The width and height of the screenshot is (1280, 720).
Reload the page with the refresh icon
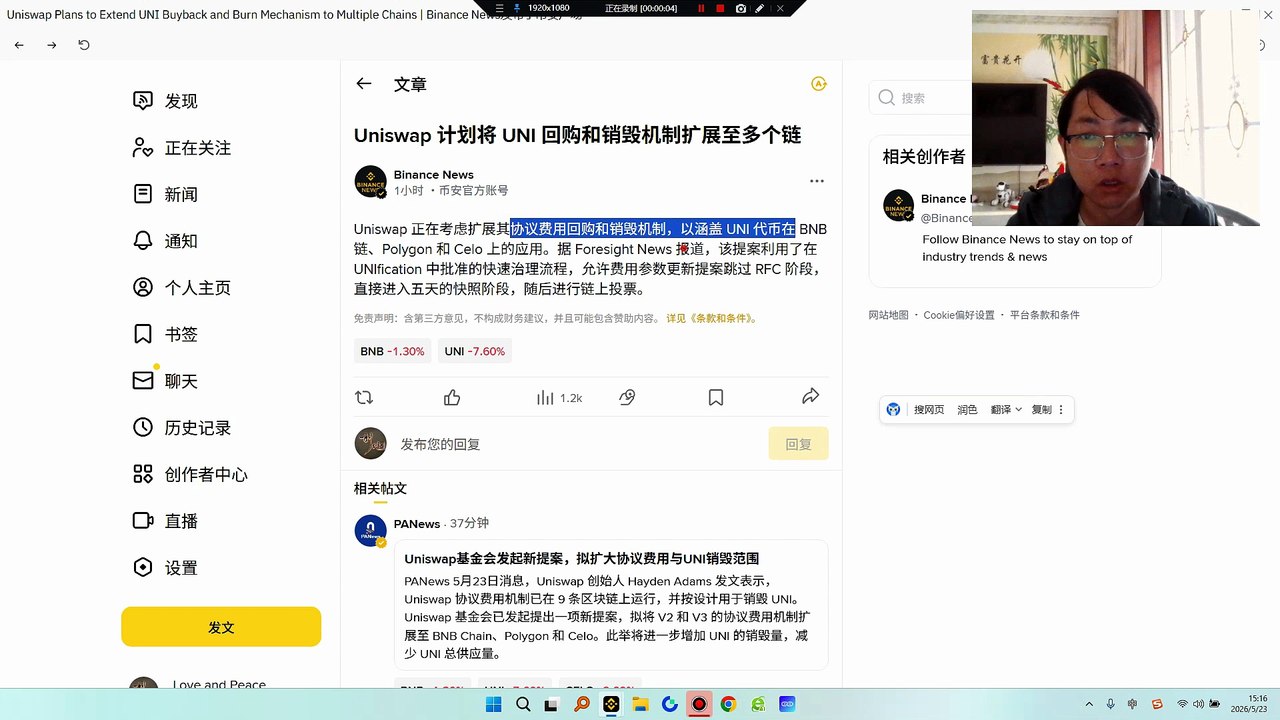click(84, 45)
